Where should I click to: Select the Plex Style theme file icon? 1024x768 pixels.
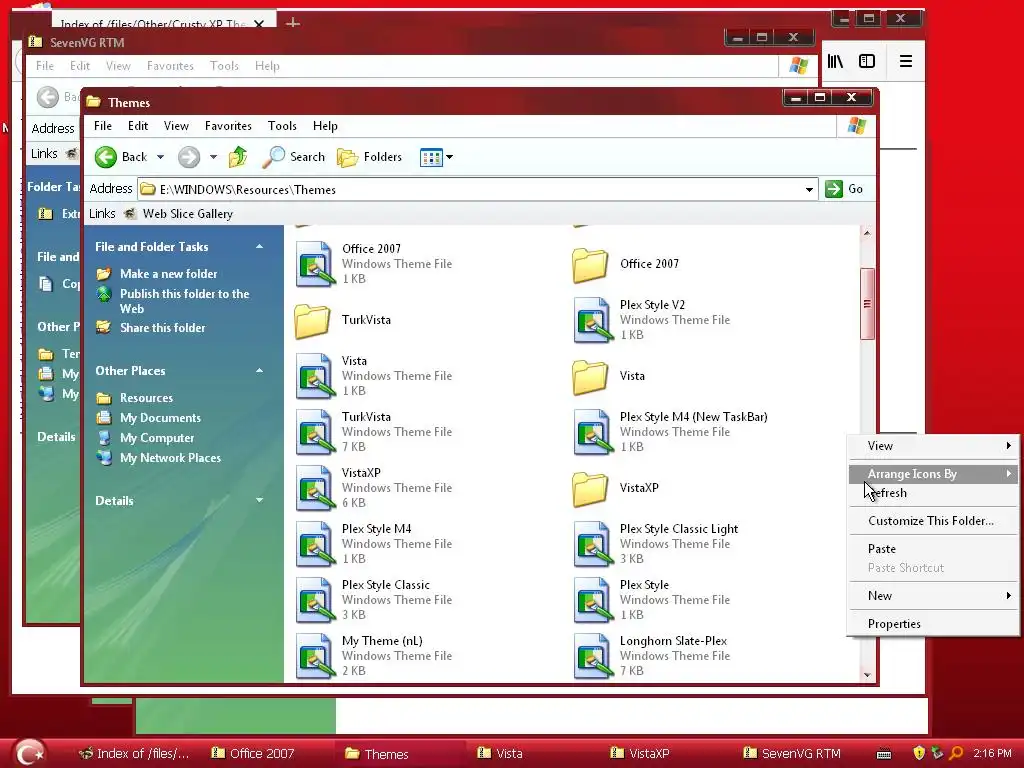tap(593, 600)
